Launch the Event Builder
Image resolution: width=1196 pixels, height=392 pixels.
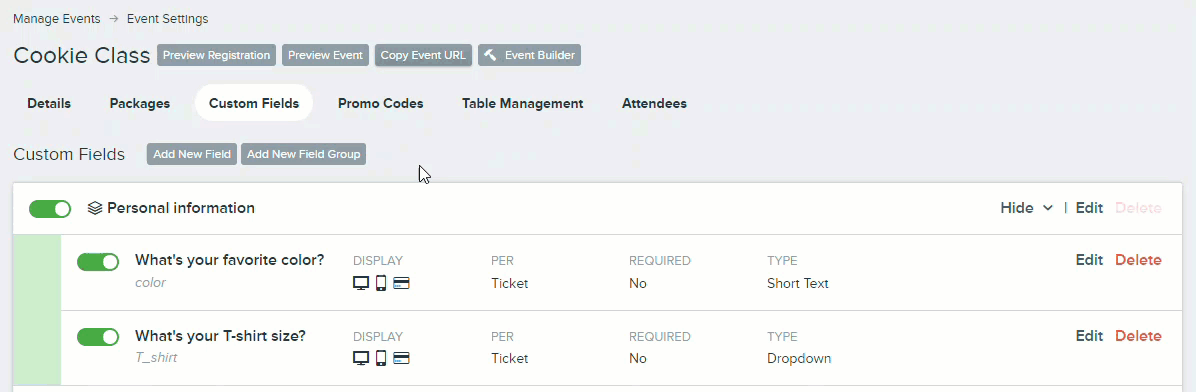(x=529, y=55)
